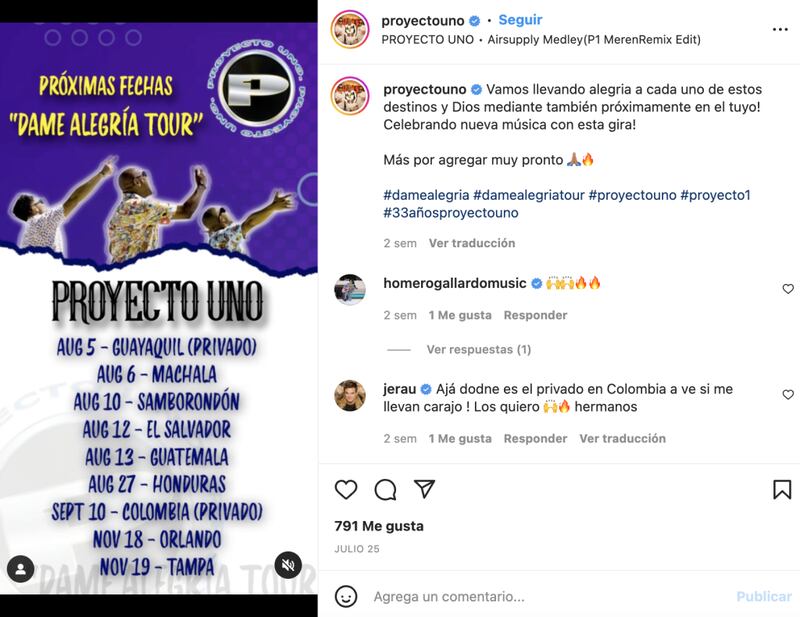Screen dimensions: 800x617
Task: Like homerogallardomusic's comment
Action: click(788, 289)
